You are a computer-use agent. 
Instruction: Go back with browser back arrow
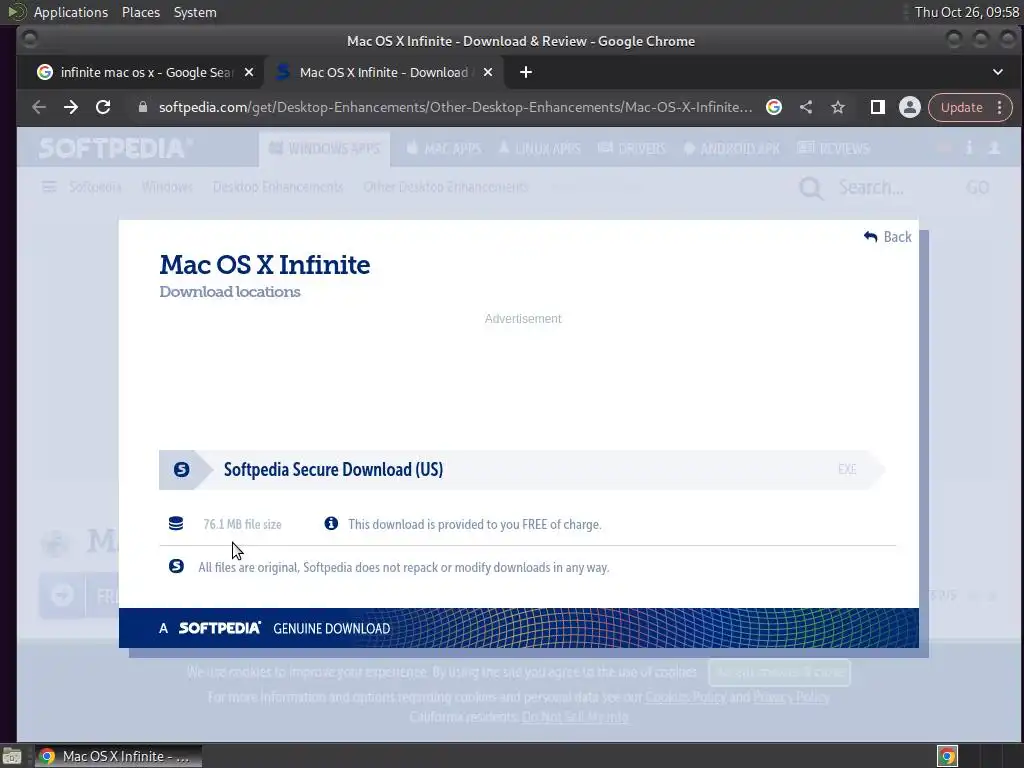39,107
